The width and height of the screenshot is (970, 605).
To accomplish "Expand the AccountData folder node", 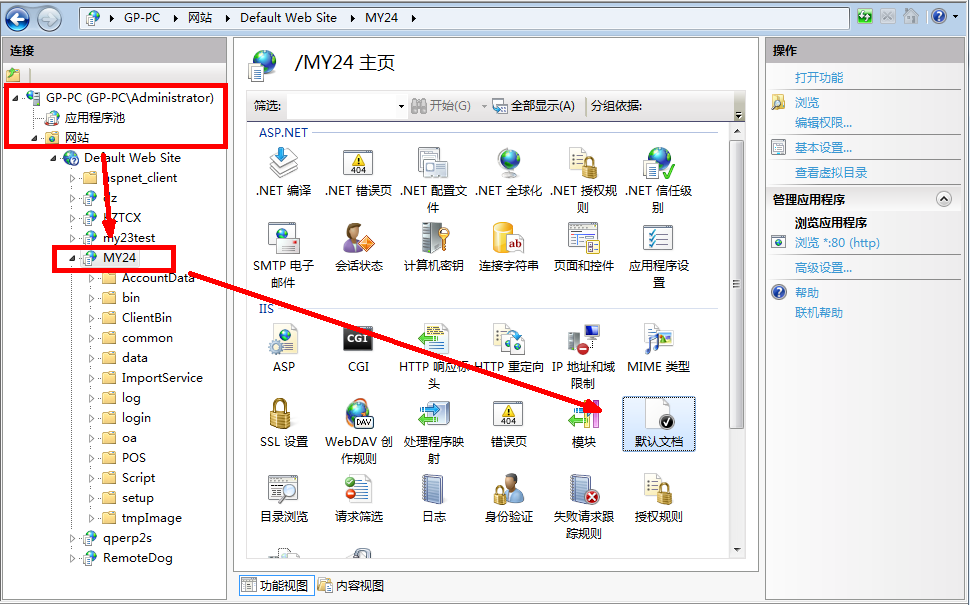I will pos(92,278).
